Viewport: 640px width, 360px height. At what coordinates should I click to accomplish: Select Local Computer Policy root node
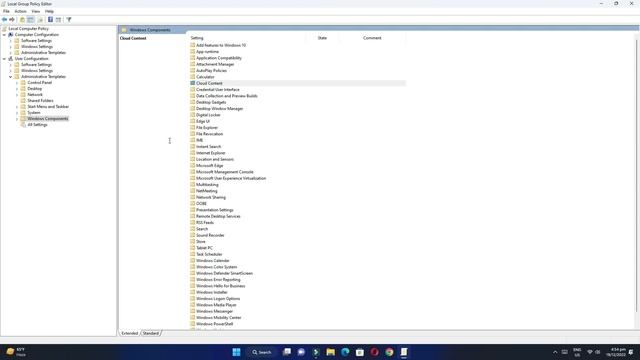tap(29, 29)
